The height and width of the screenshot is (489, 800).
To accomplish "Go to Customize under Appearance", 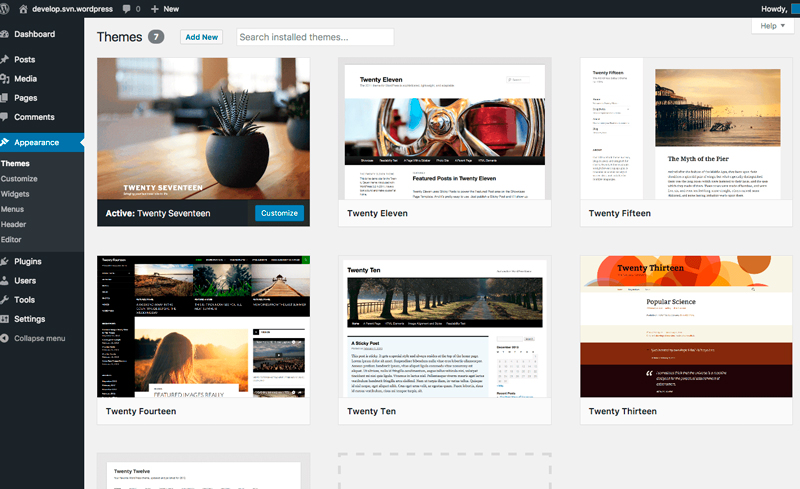I will click(19, 179).
